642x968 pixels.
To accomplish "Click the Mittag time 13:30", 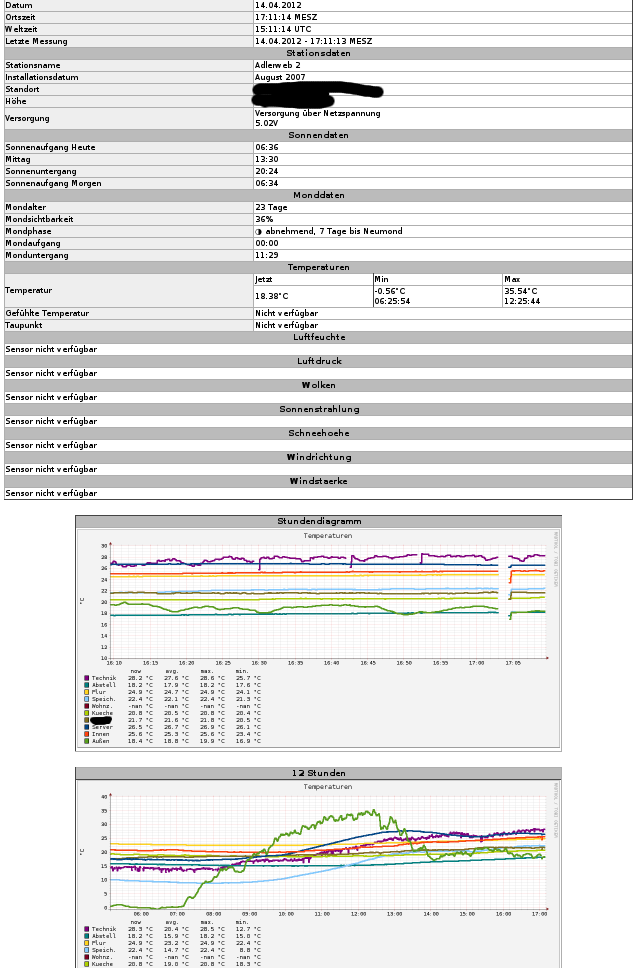I will (267, 159).
